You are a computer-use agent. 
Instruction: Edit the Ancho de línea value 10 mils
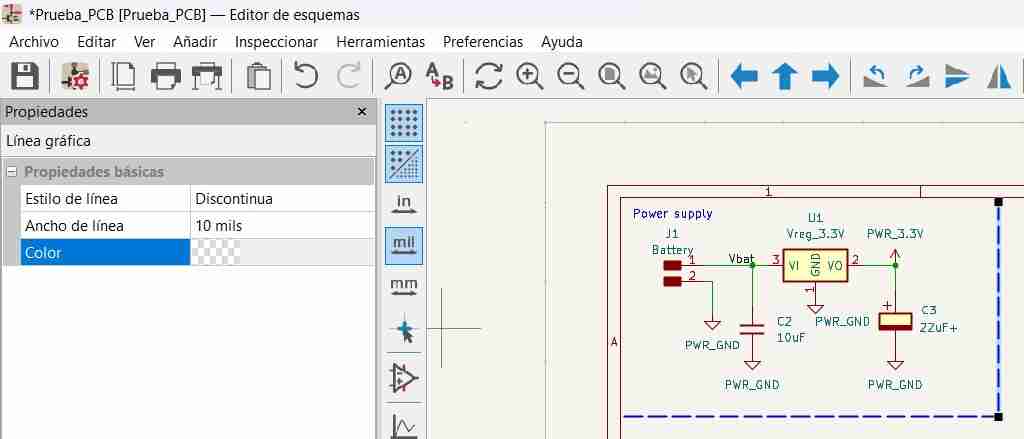282,226
